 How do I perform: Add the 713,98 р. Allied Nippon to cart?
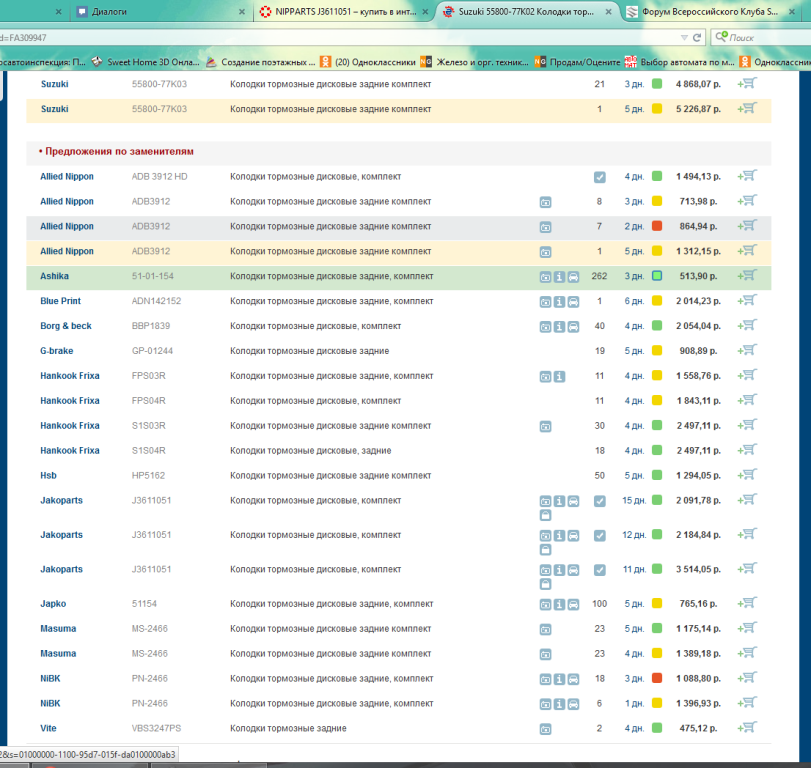click(747, 201)
